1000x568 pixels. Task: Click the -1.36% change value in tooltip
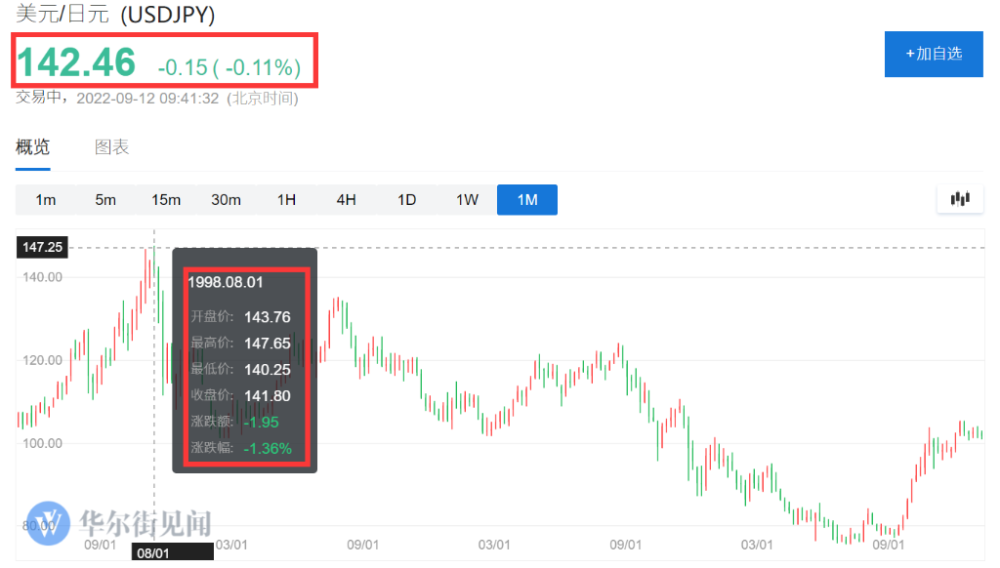[x=268, y=448]
